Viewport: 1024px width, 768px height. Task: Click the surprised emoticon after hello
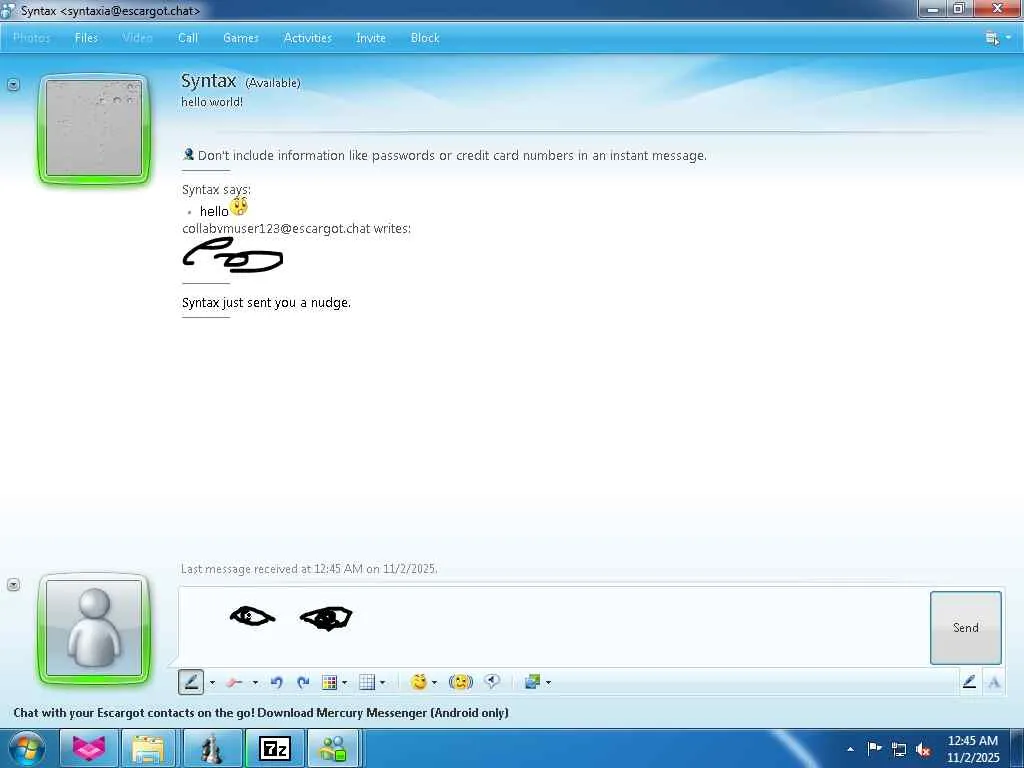pos(239,207)
